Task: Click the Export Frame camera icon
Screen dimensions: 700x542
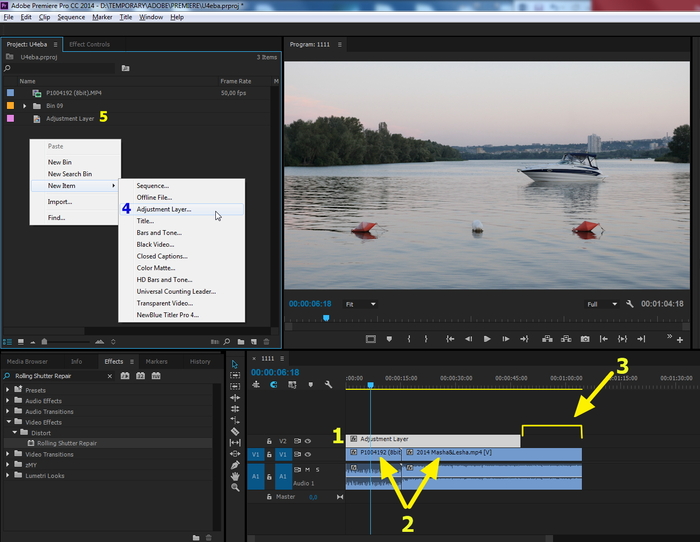Action: click(x=584, y=339)
